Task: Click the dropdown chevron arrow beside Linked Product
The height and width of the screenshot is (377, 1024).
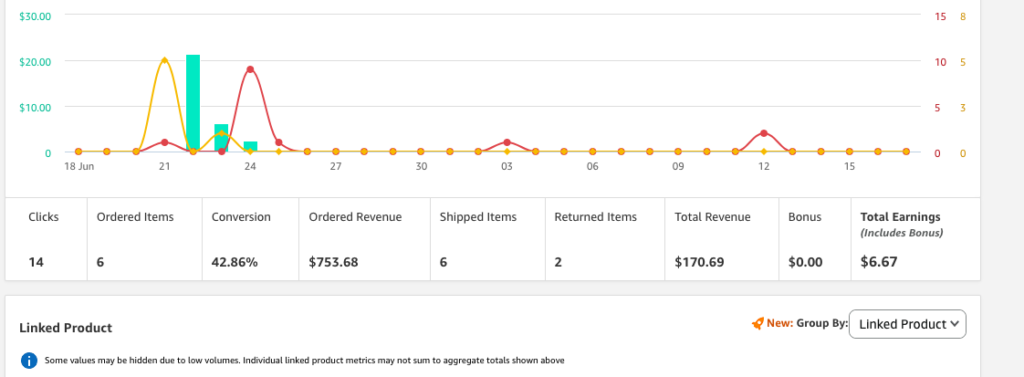Action: (x=955, y=323)
